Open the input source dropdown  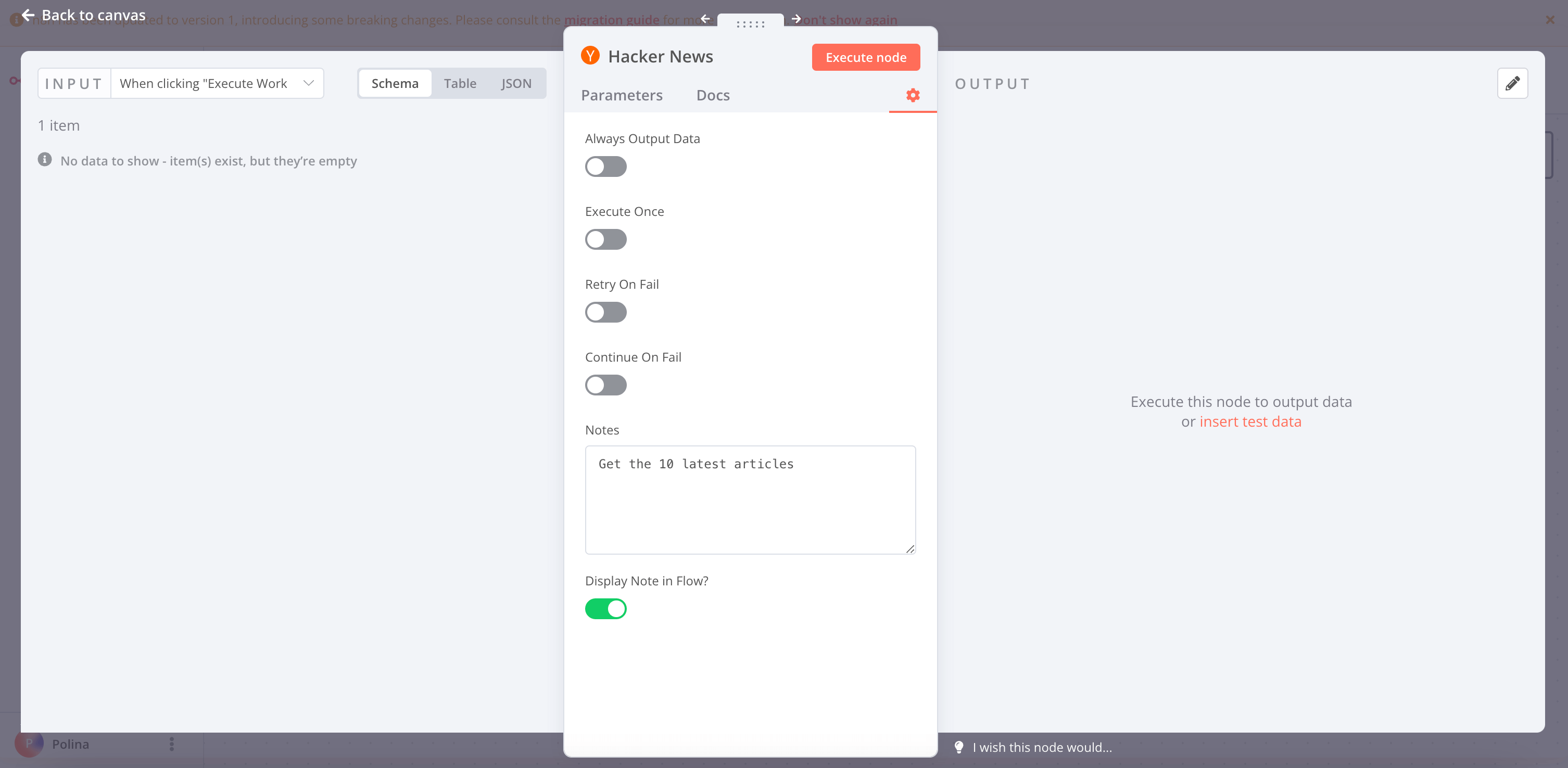tap(309, 83)
